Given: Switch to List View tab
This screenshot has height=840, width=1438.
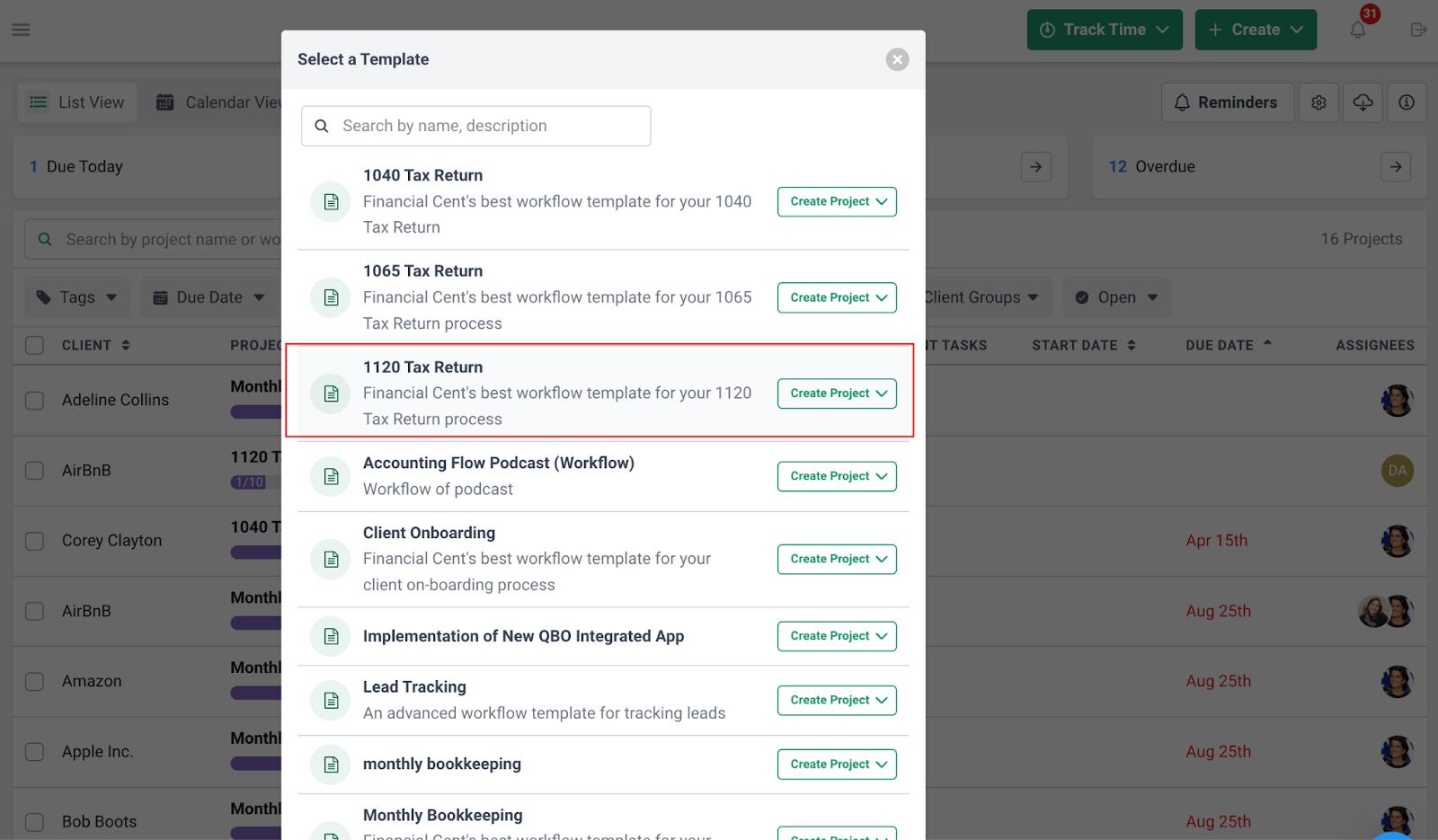Looking at the screenshot, I should (x=77, y=102).
